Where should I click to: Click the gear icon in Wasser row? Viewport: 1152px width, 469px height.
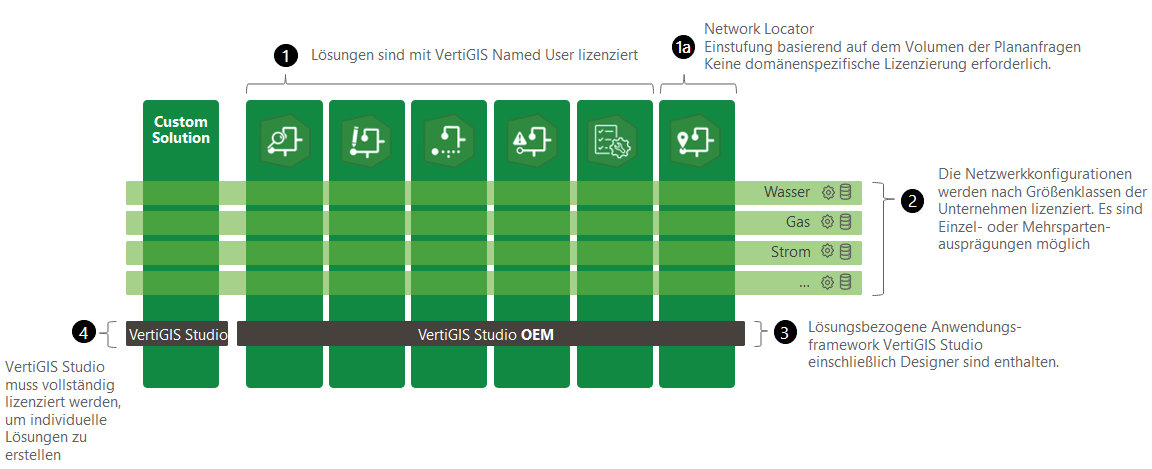tap(828, 192)
